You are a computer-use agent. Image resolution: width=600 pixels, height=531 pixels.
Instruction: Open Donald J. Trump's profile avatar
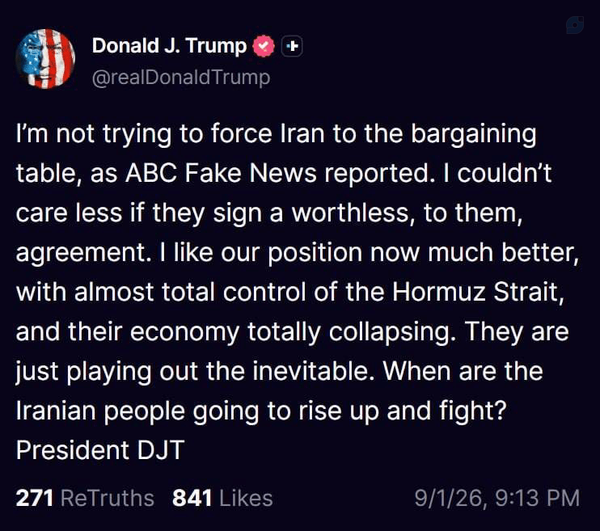click(x=46, y=59)
